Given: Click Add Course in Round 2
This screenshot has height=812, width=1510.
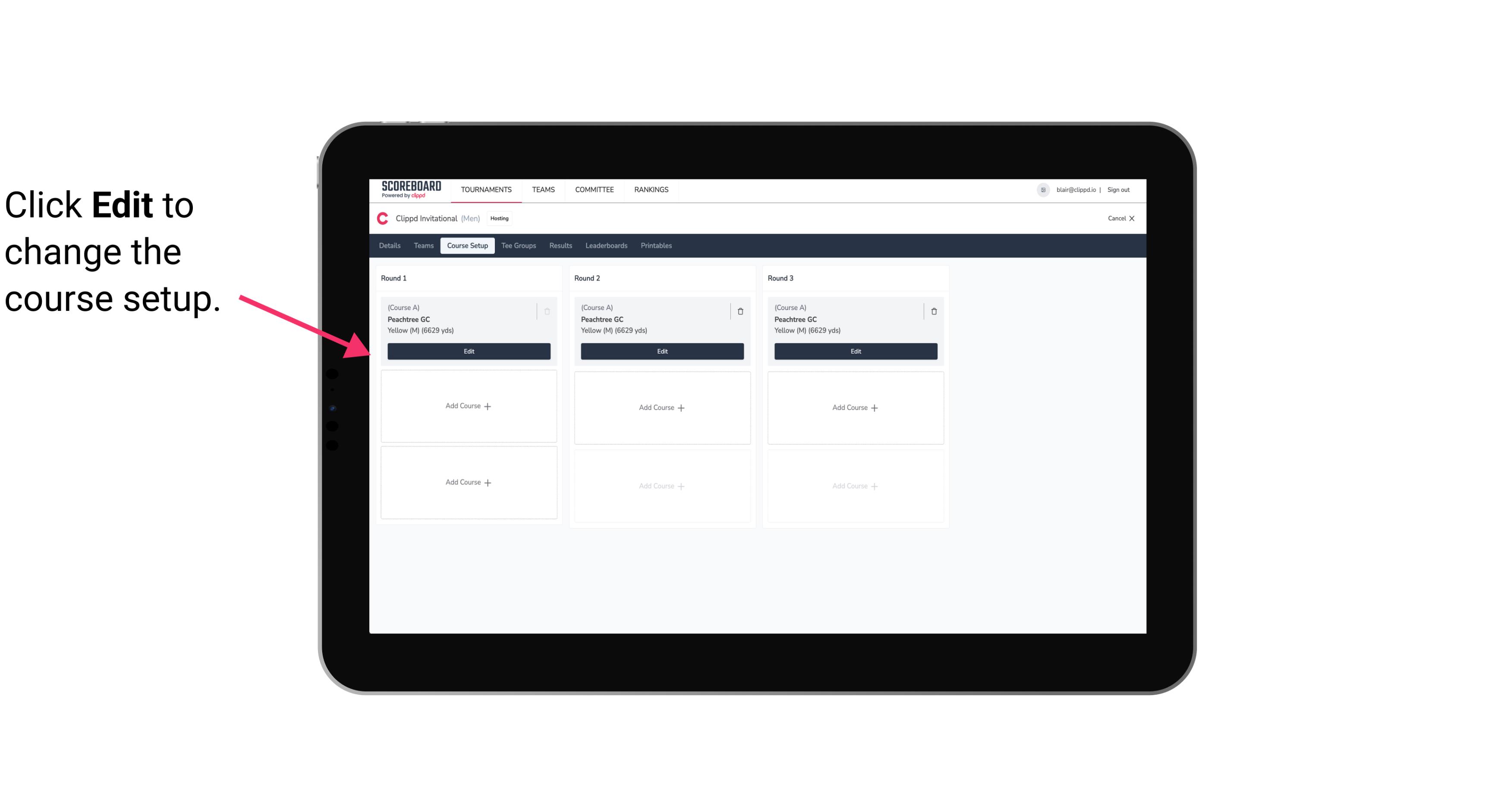Looking at the screenshot, I should pos(661,406).
